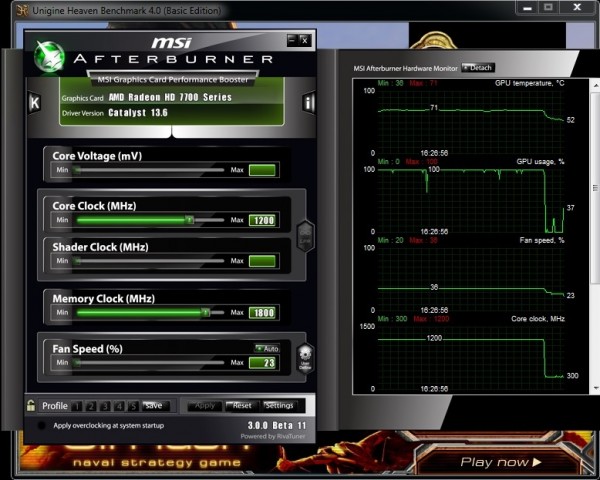This screenshot has height=480, width=600.
Task: Click the Fan Speed slider track
Action: coord(150,362)
